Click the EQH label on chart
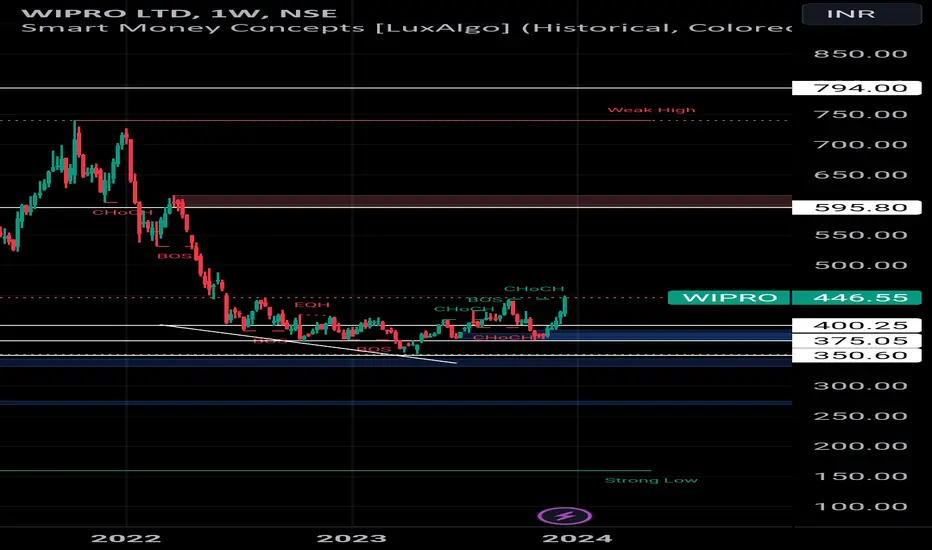 312,305
